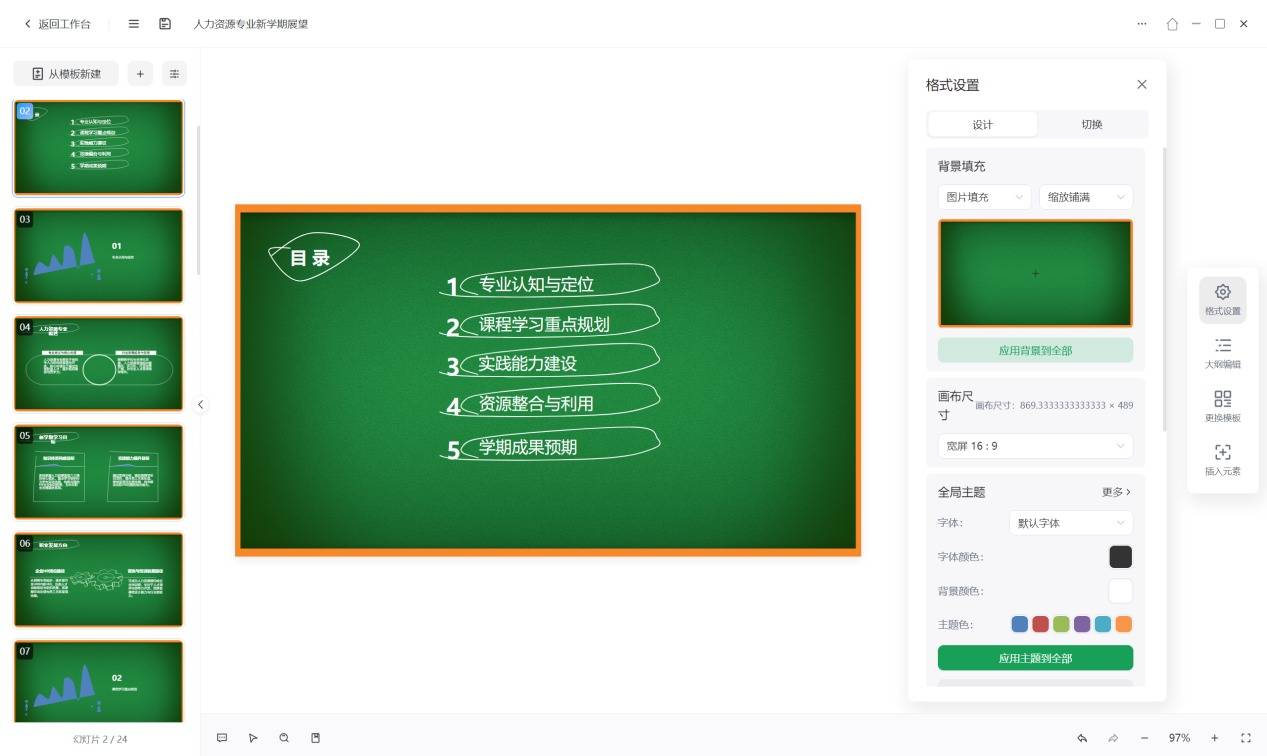This screenshot has height=756, width=1267.
Task: Open the 默认字体 font dropdown
Action: click(1070, 523)
